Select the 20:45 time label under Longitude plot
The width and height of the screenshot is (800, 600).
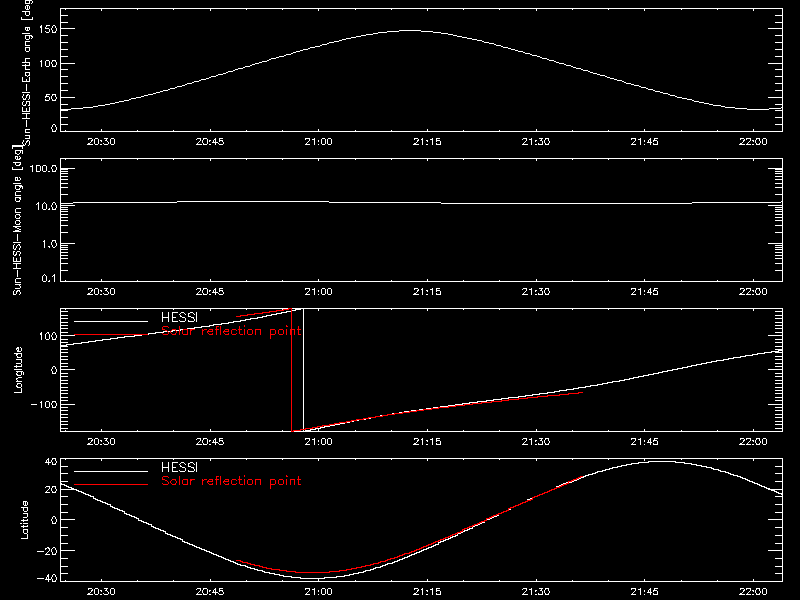(x=210, y=442)
